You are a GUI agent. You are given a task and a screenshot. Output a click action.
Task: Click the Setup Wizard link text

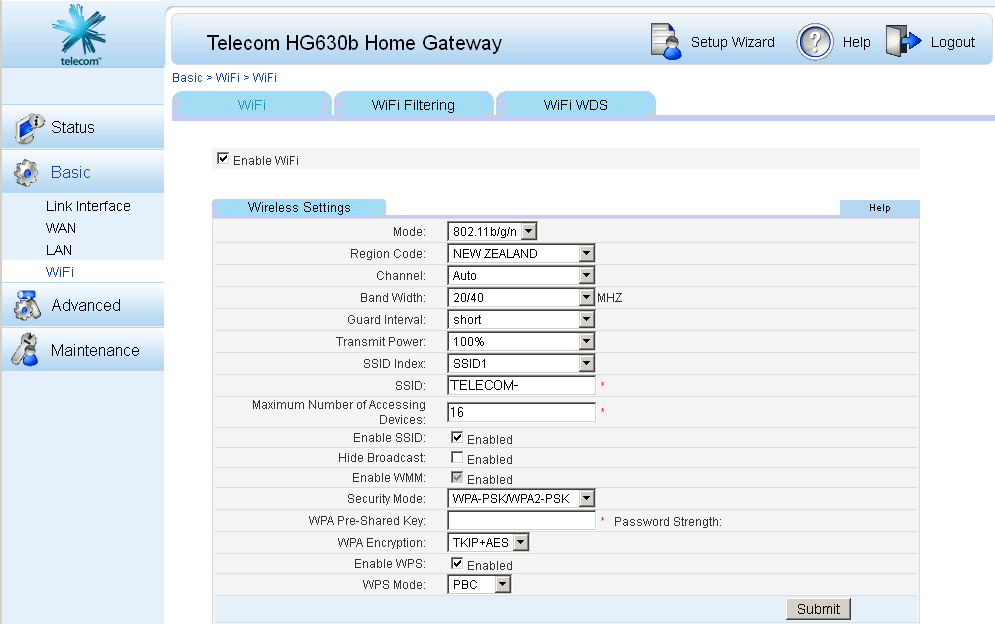click(x=732, y=42)
